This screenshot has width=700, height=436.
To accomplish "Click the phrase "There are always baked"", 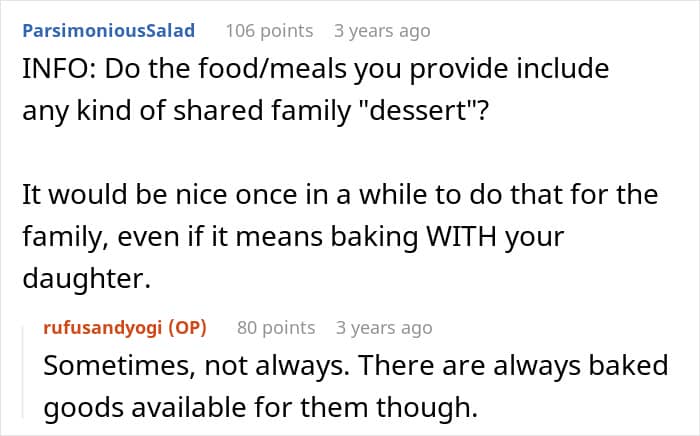I will click(x=513, y=365).
